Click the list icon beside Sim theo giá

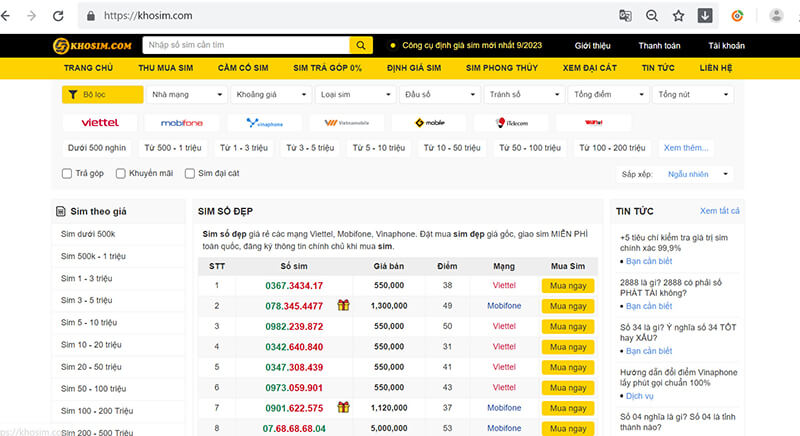coord(60,211)
